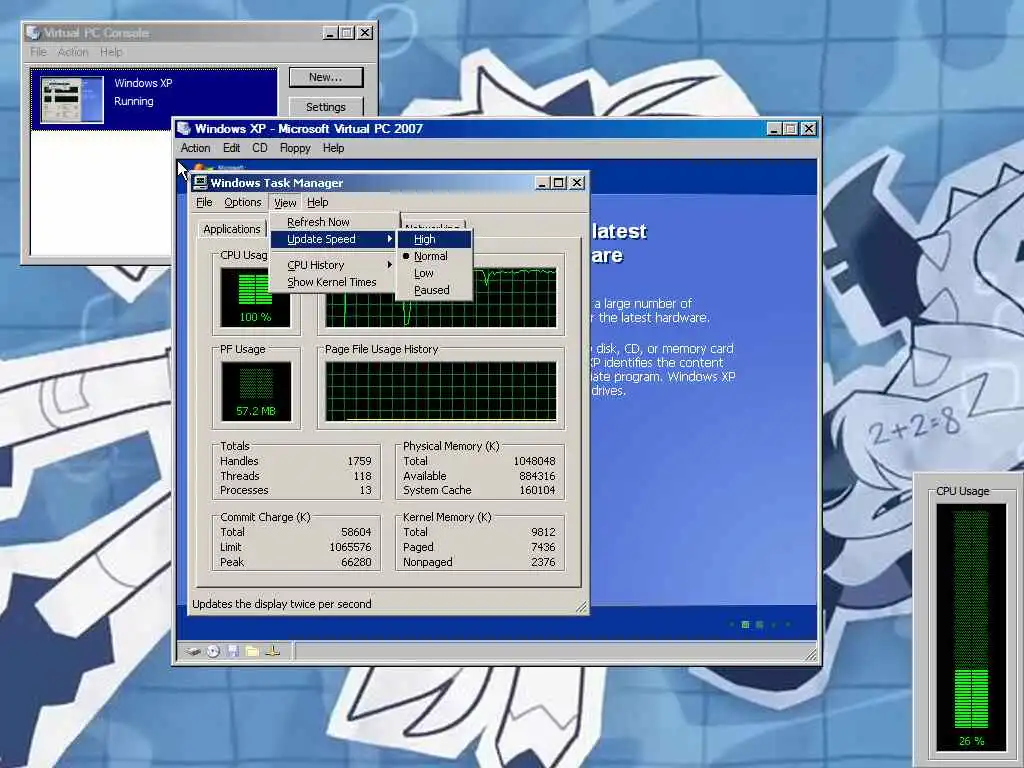Close the open View menu in Task Manager
The height and width of the screenshot is (768, 1024).
(285, 202)
